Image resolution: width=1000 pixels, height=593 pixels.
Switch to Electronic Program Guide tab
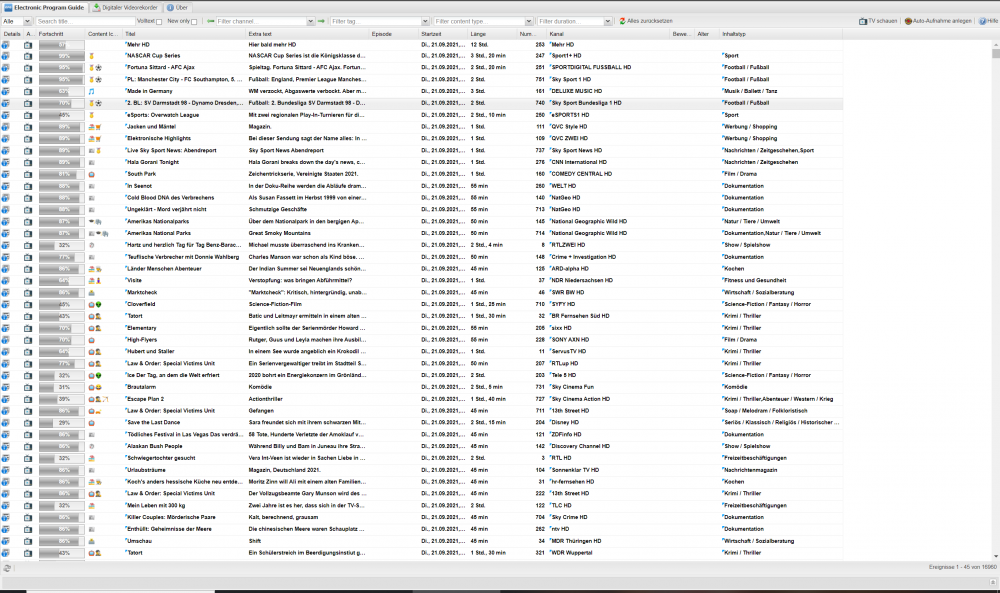tap(45, 8)
